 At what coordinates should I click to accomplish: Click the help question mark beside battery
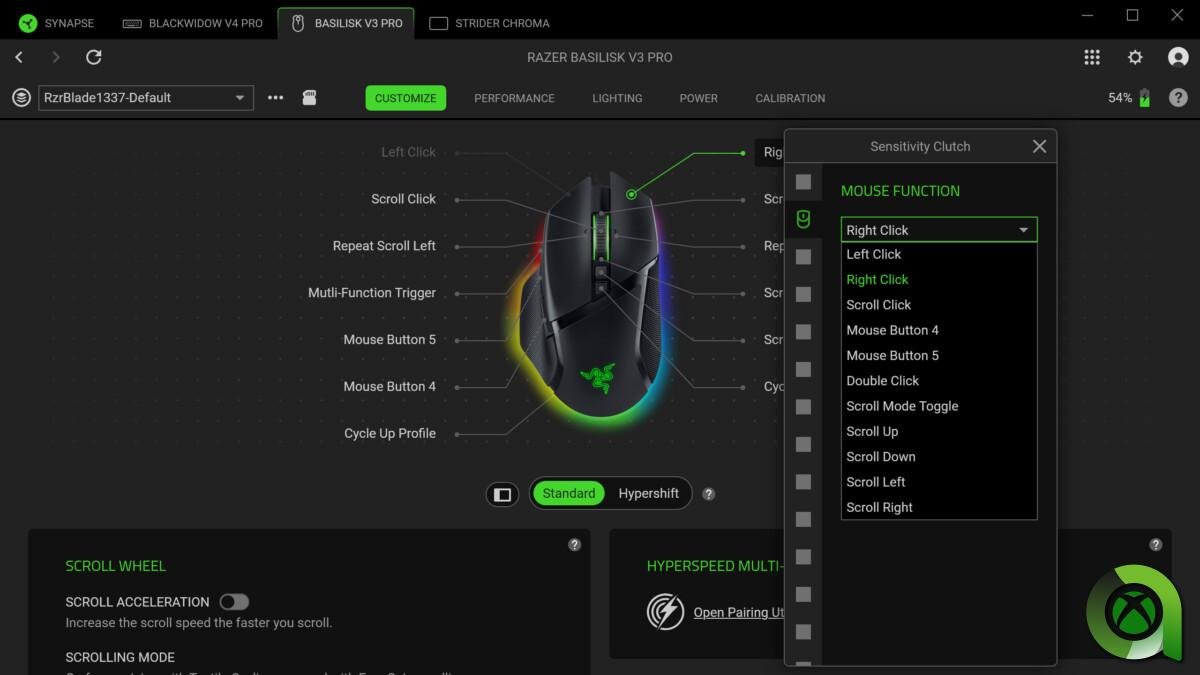click(1178, 98)
